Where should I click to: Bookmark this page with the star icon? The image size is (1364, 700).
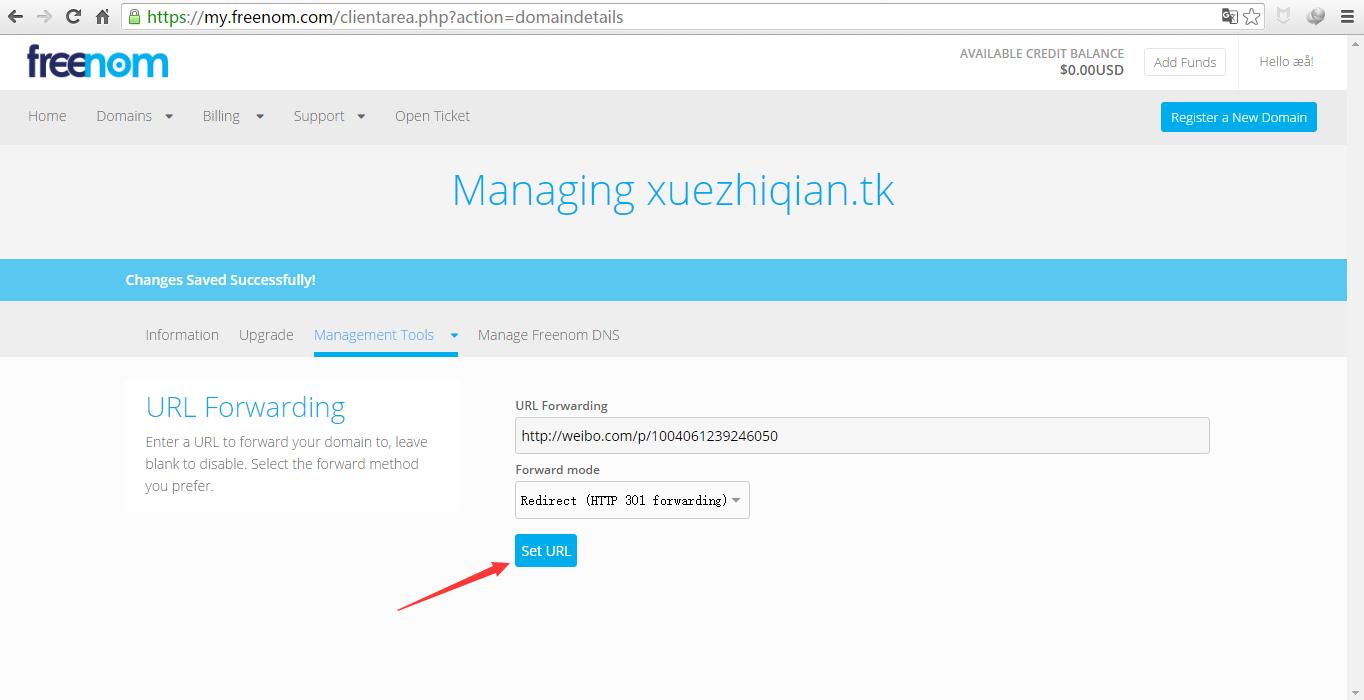click(x=1252, y=17)
